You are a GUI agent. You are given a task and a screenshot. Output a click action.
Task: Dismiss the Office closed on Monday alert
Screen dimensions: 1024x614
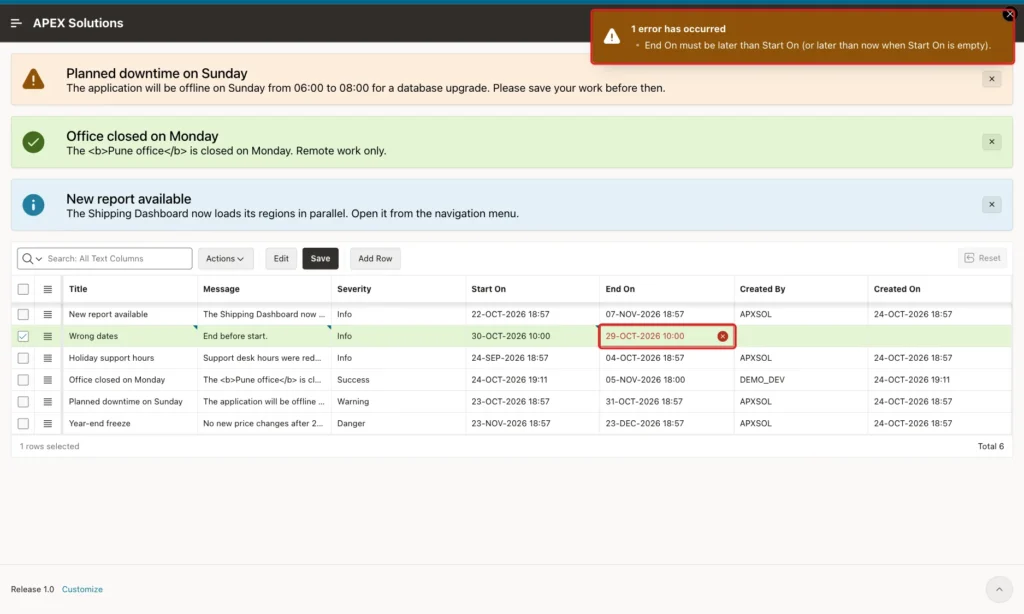click(x=991, y=142)
